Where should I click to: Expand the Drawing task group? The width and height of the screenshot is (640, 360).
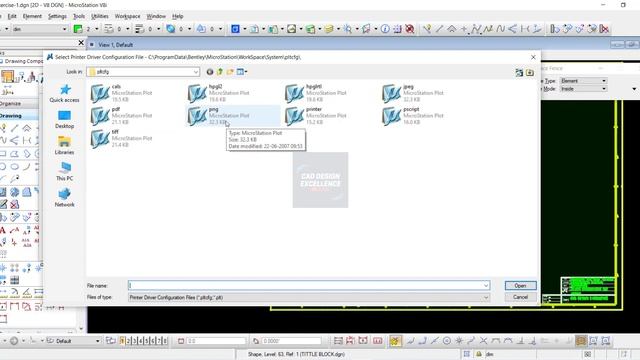pyautogui.click(x=19, y=116)
